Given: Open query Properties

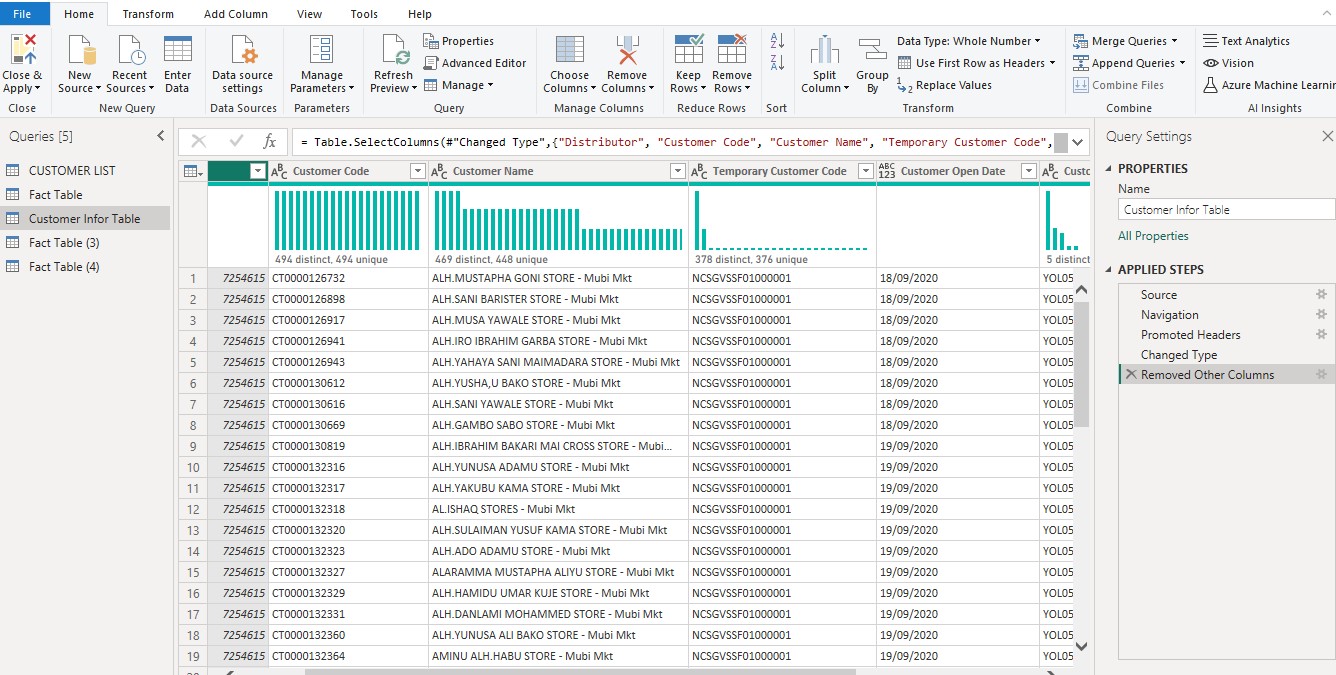Looking at the screenshot, I should click(459, 41).
